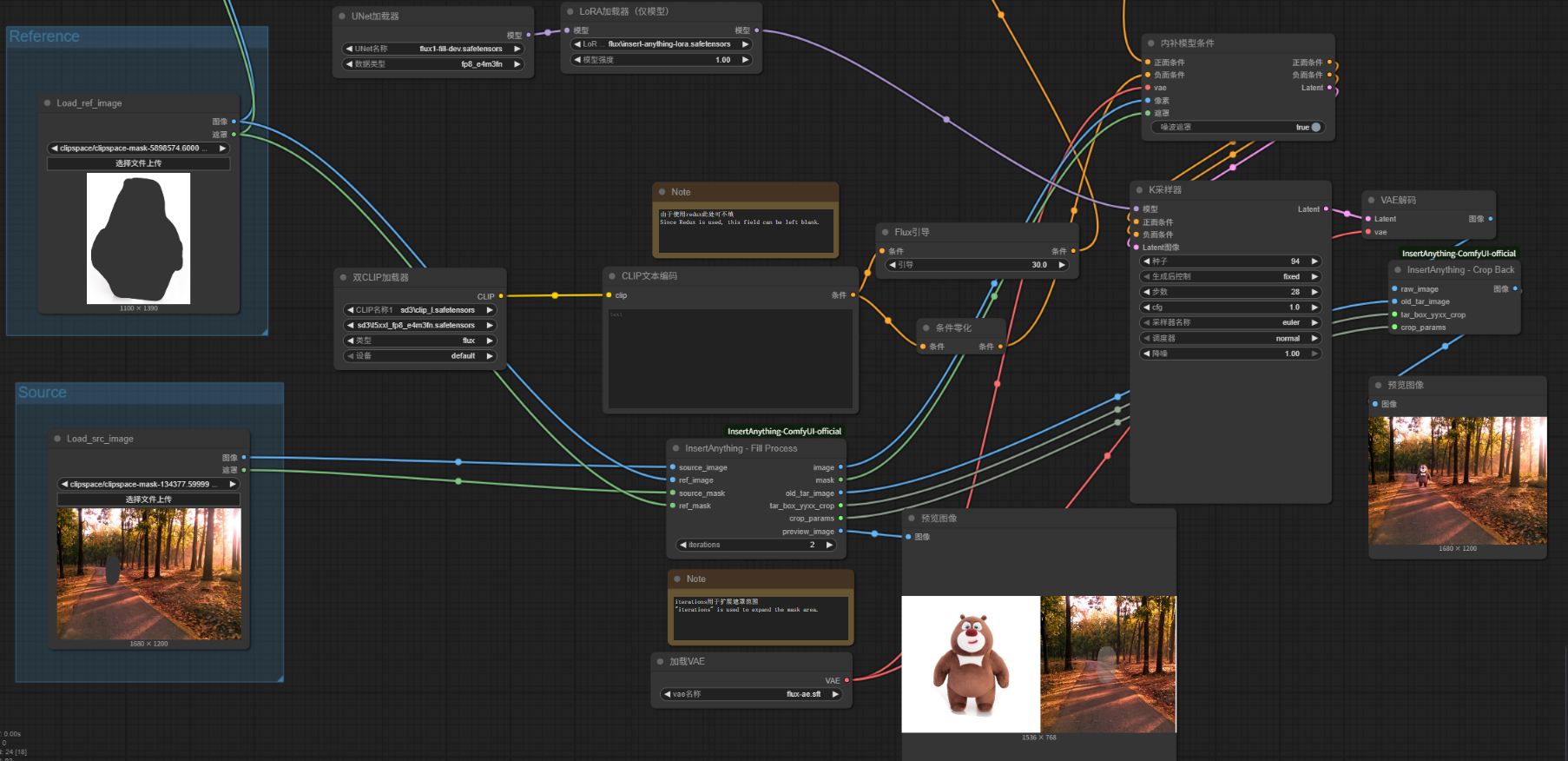Click 选择文件上传 in Load_ref_image node
Screen dimensions: 1568x761
(138, 163)
